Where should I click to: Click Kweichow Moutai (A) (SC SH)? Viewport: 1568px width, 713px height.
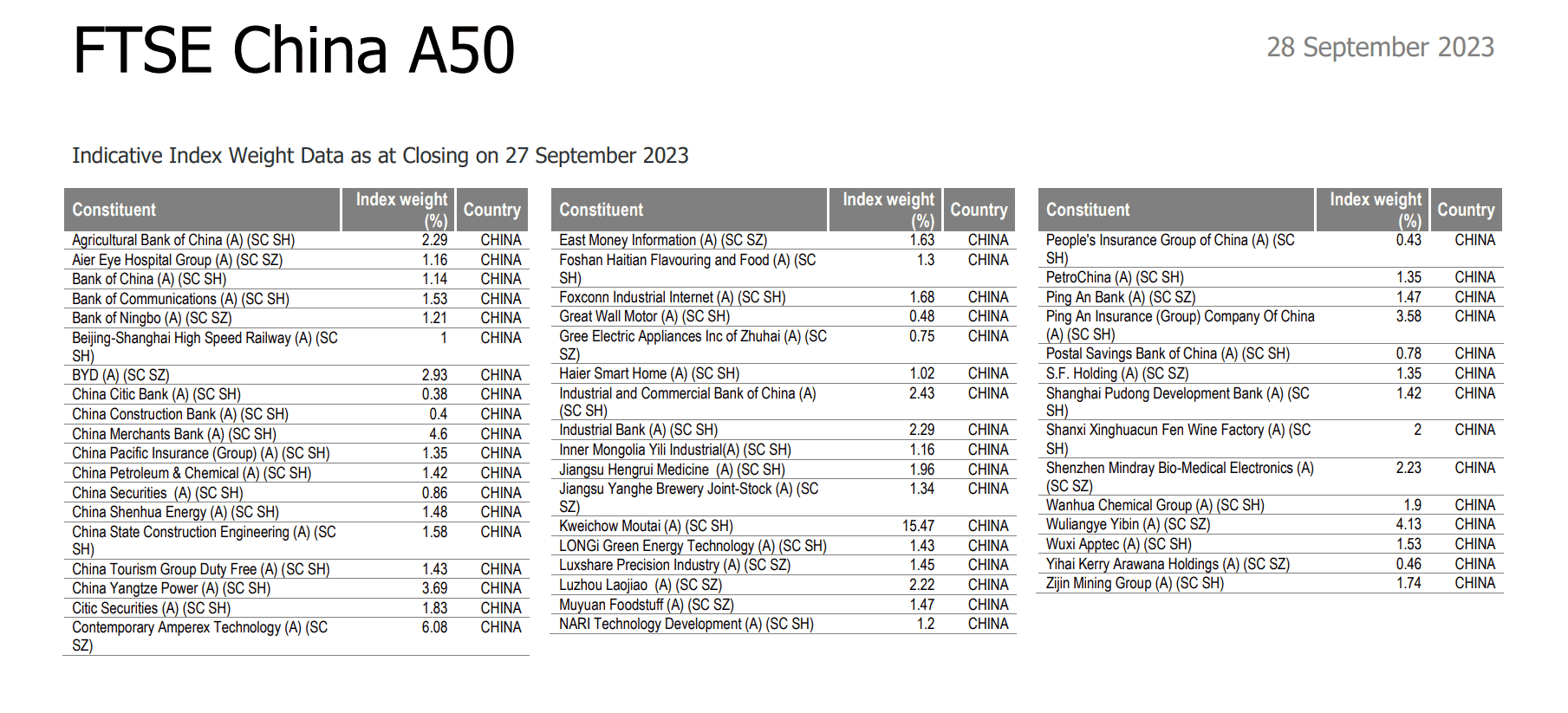pyautogui.click(x=647, y=526)
